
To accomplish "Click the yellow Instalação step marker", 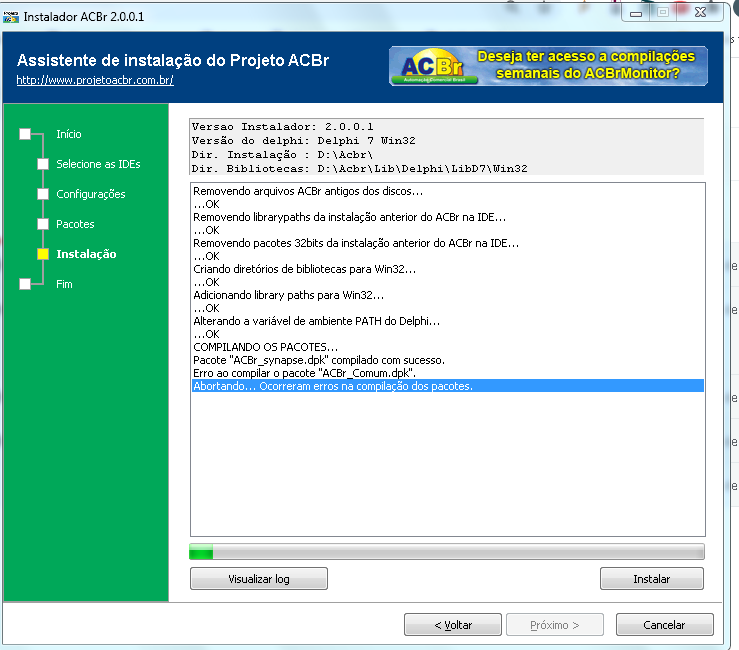I will [43, 254].
